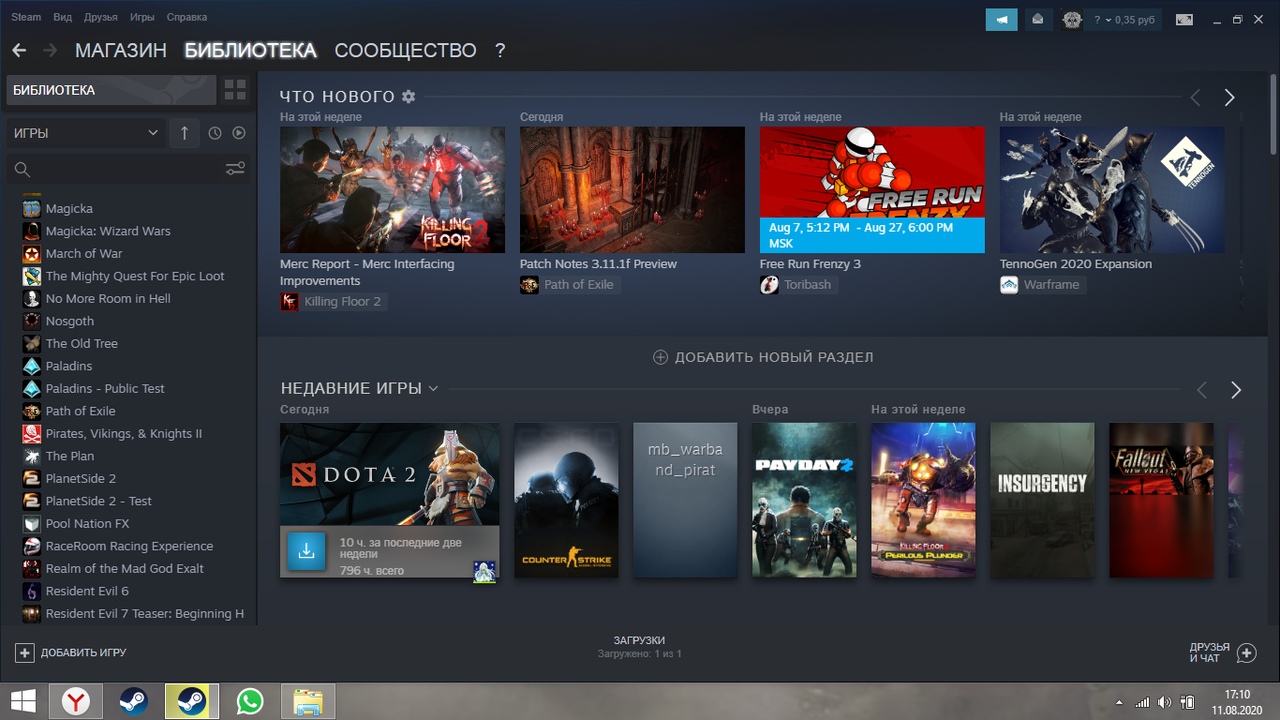
Task: Open WhatsApp from the taskbar
Action: [x=249, y=701]
